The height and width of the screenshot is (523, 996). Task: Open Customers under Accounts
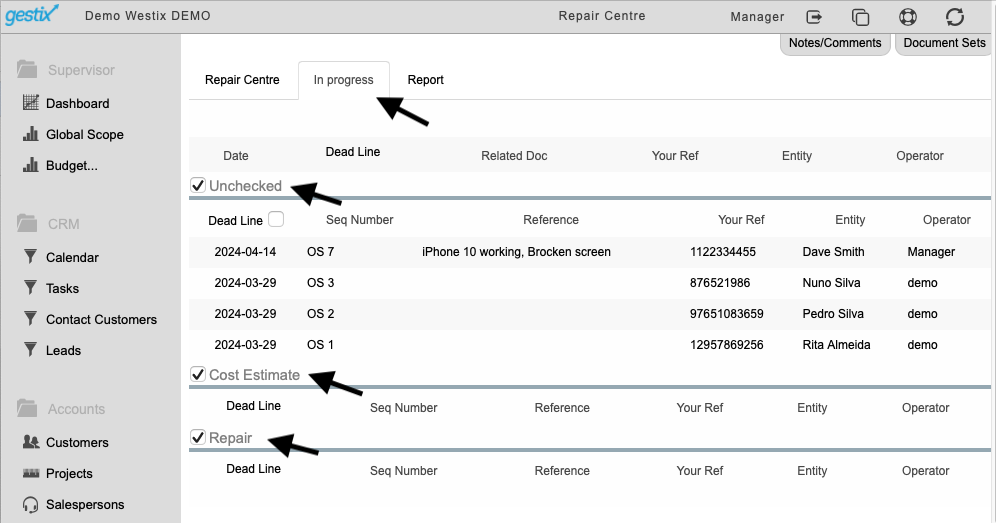77,443
